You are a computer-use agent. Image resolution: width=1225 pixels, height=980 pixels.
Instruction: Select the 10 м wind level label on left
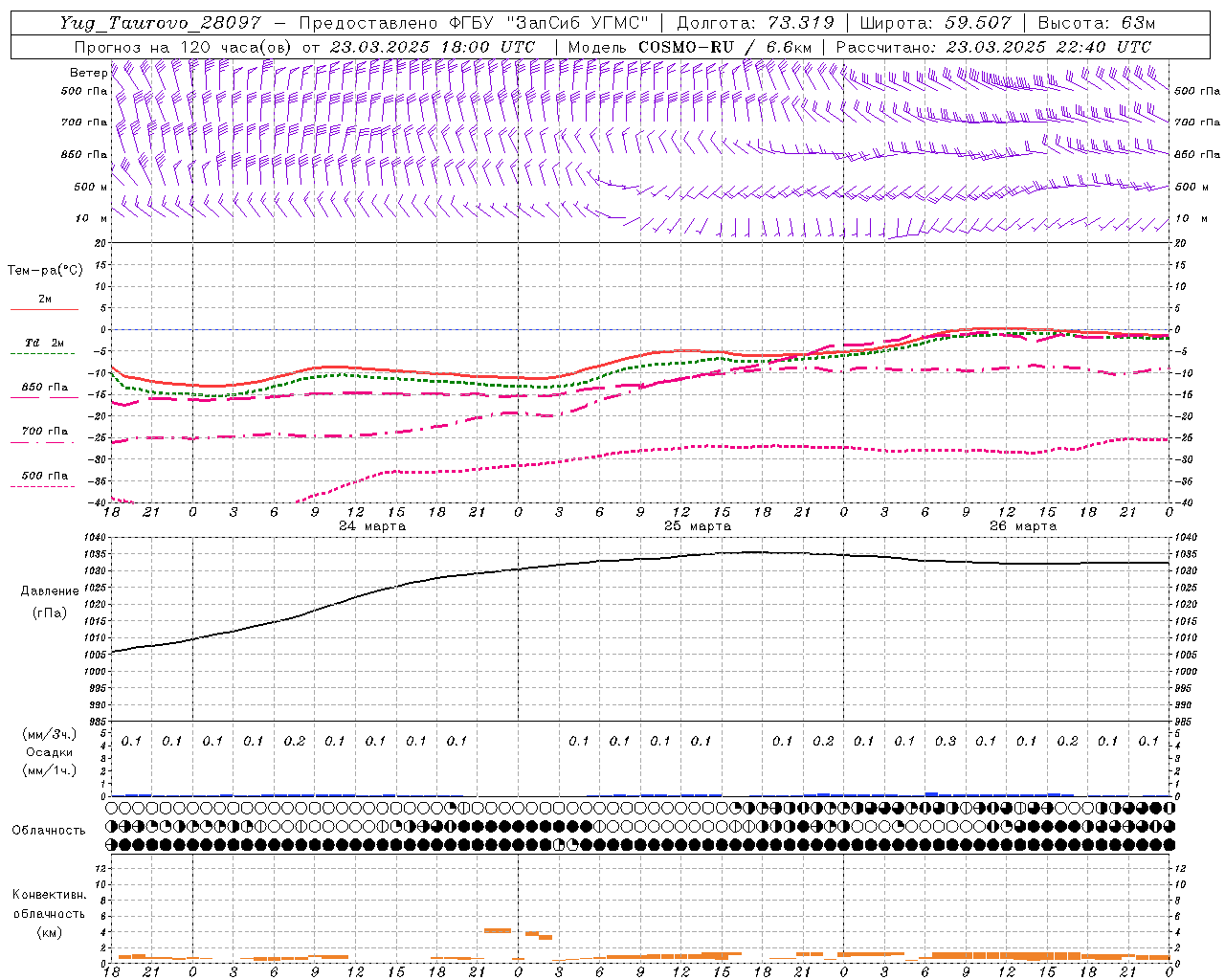92,218
